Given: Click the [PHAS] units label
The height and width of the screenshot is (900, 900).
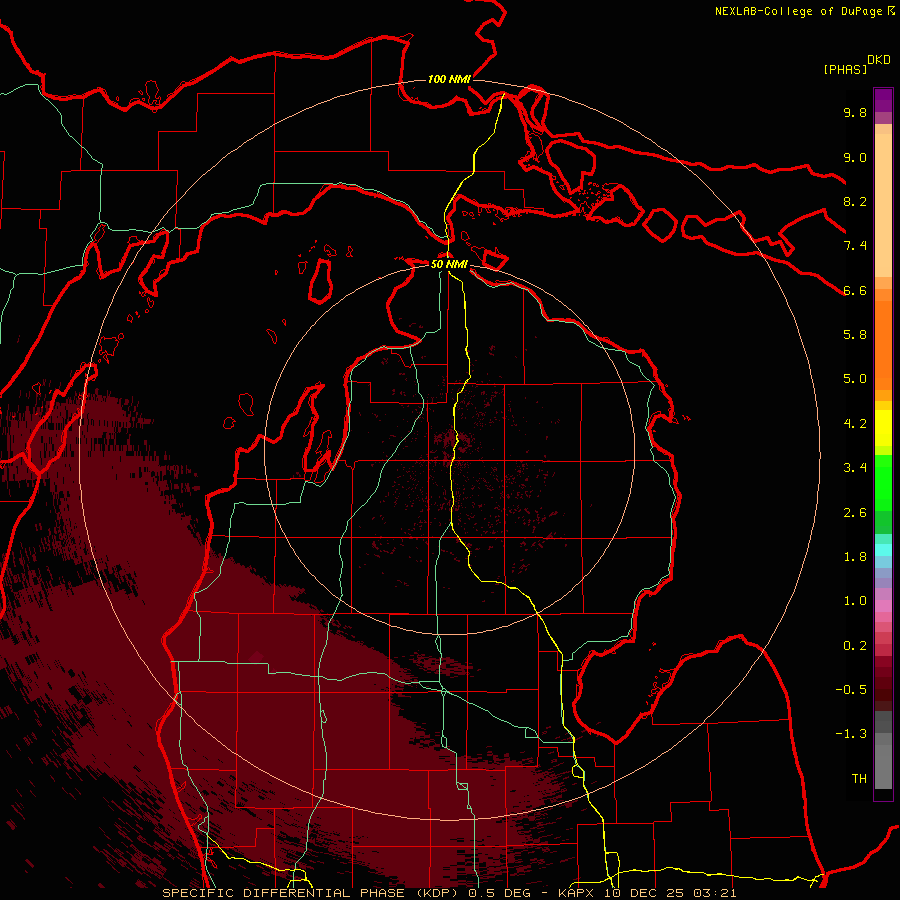Looking at the screenshot, I should [x=845, y=69].
